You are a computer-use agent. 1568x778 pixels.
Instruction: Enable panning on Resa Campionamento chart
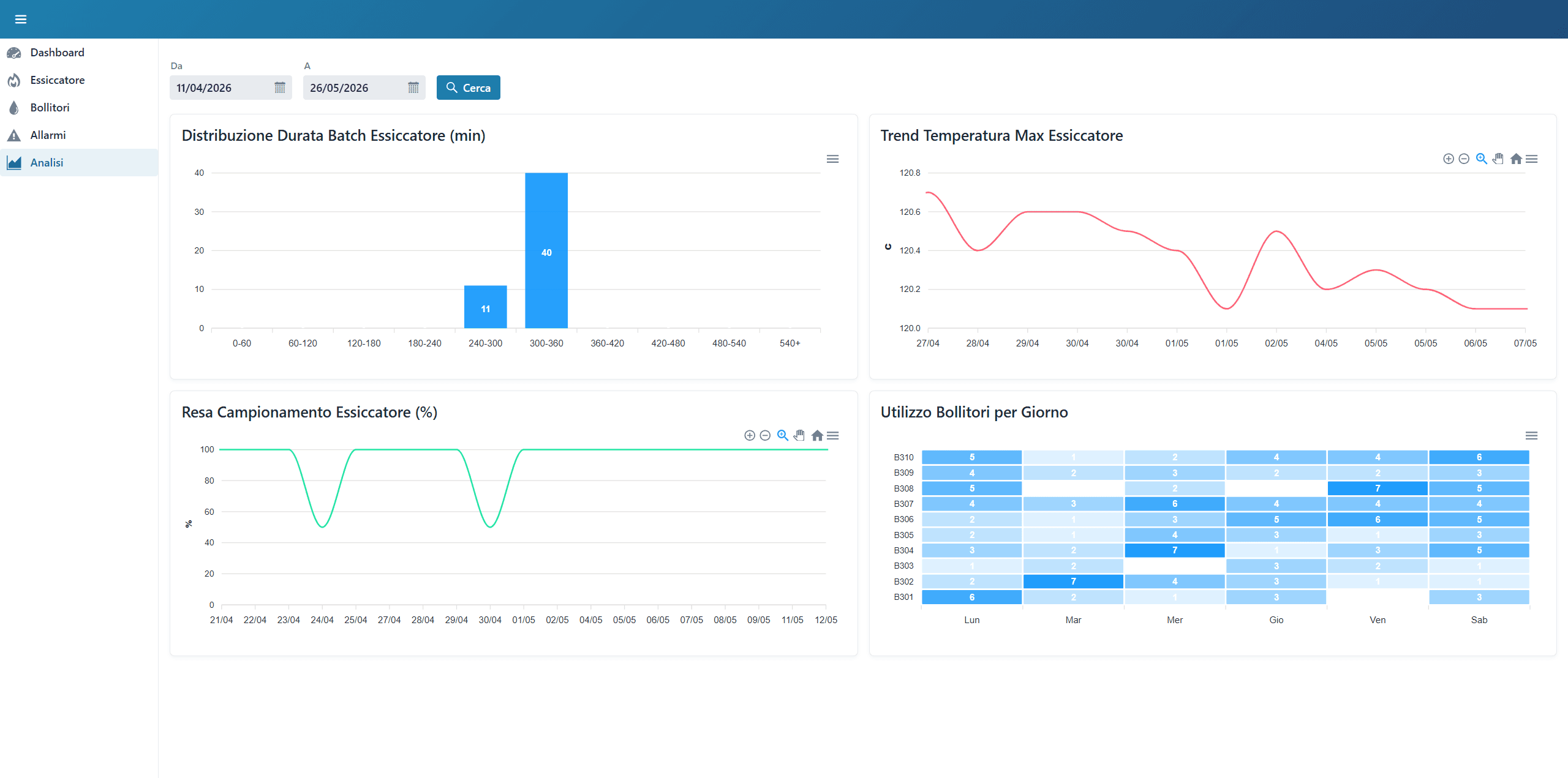click(799, 436)
